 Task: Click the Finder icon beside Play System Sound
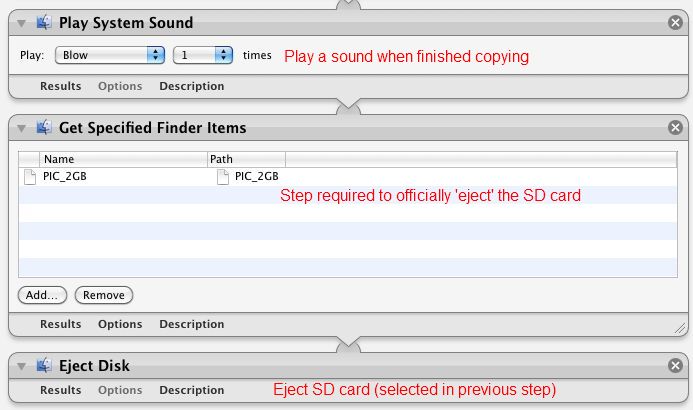pyautogui.click(x=44, y=22)
